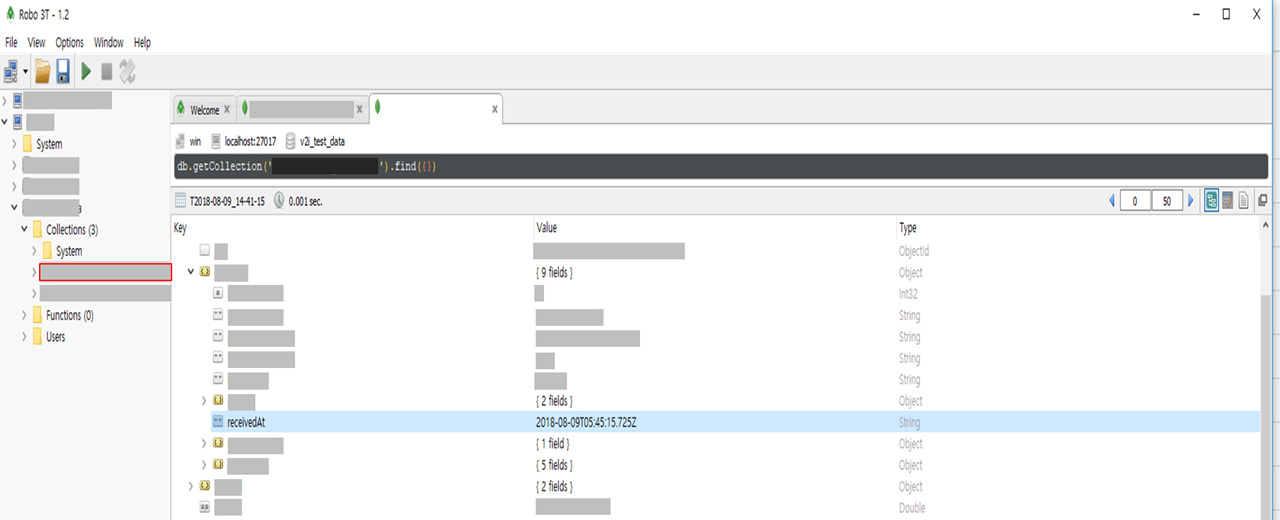
Task: Select the top-level System folder
Action: (x=49, y=144)
